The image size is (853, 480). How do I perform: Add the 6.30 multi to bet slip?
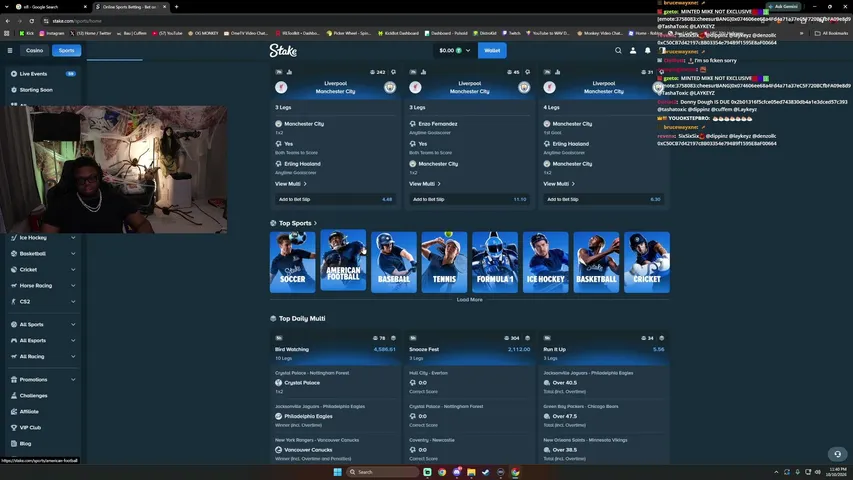tap(603, 199)
